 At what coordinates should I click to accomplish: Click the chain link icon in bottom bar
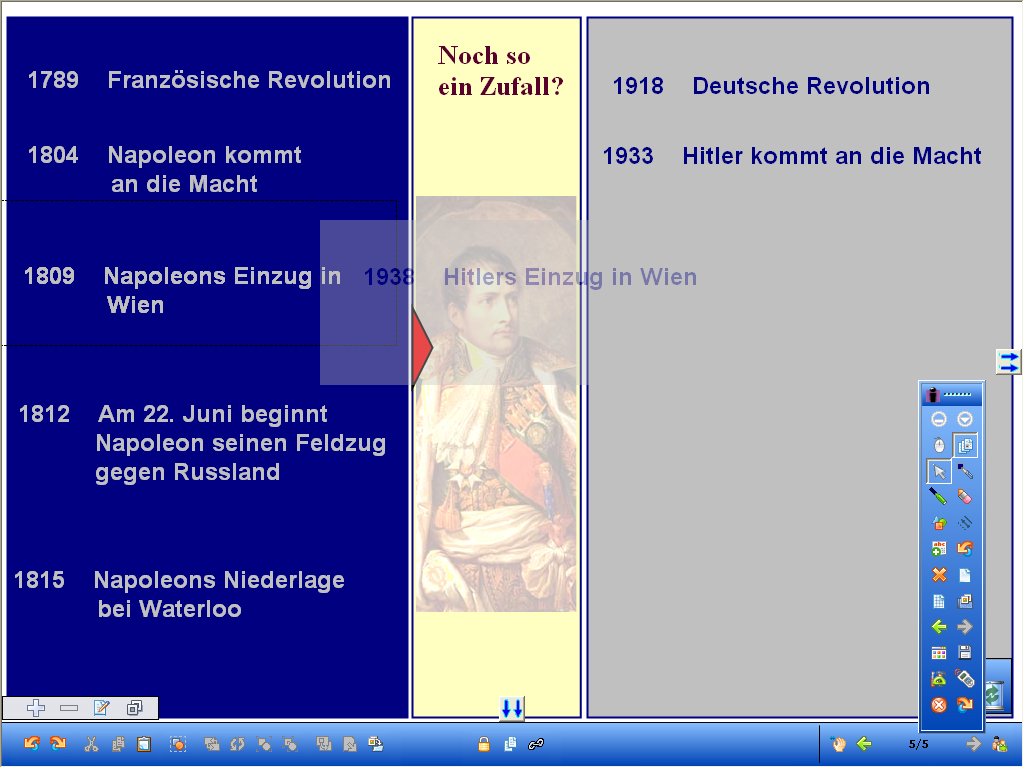536,744
